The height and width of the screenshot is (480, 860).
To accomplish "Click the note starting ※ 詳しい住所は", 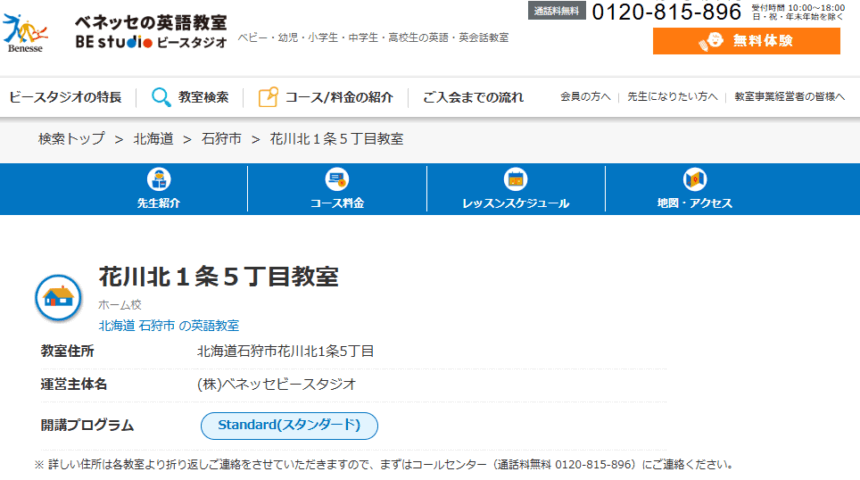I will (384, 465).
